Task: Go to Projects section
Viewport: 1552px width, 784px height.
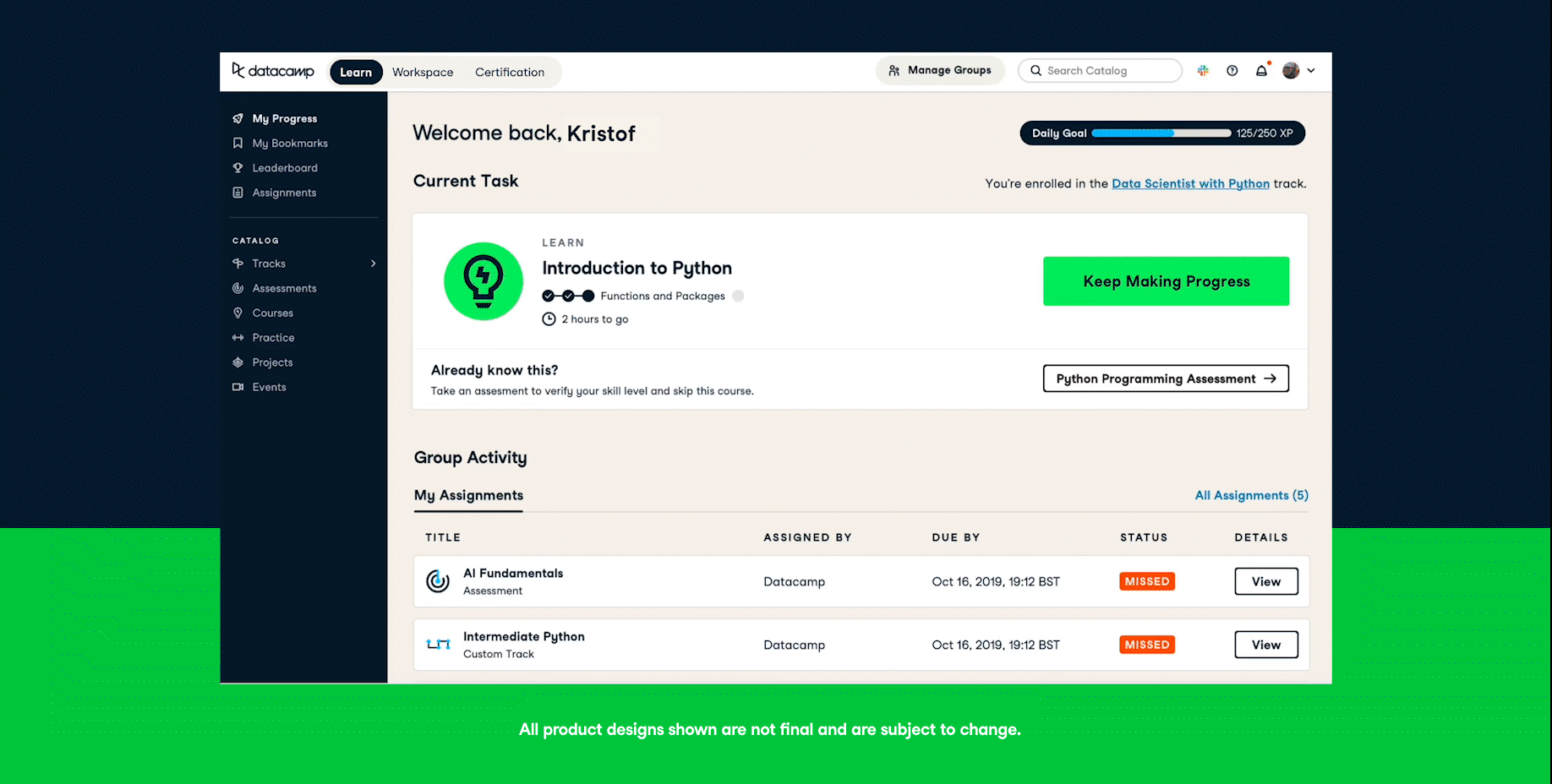Action: coord(272,362)
